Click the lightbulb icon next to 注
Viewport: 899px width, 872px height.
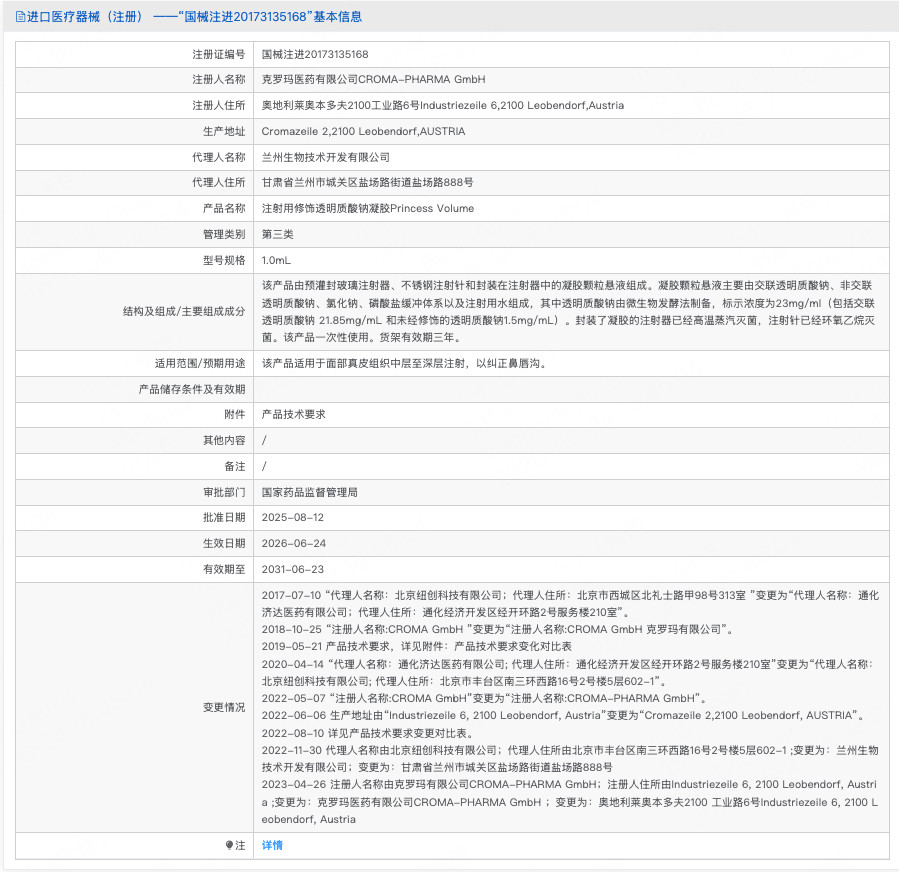pos(229,845)
